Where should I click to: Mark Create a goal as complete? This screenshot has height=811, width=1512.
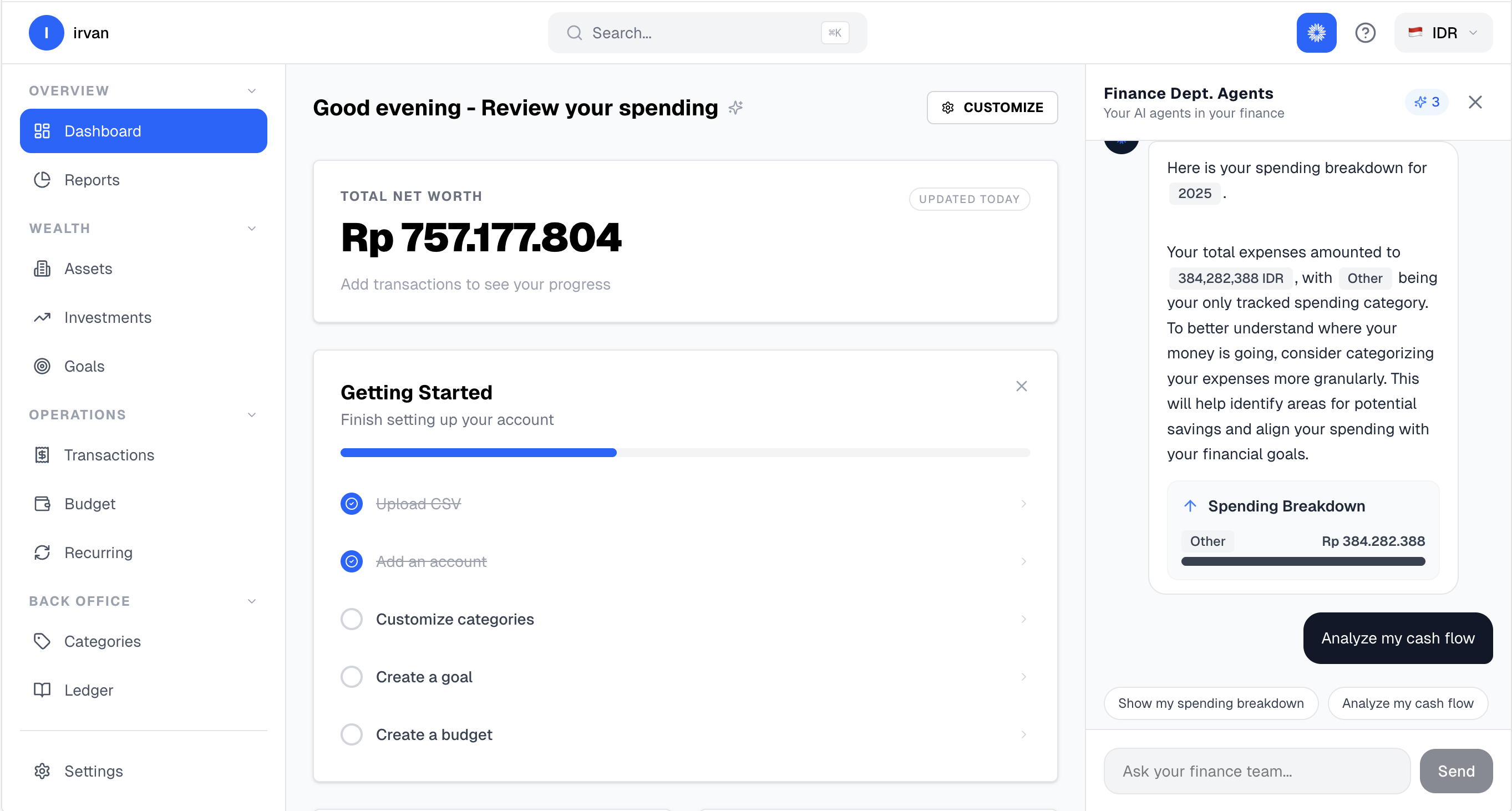(x=352, y=676)
